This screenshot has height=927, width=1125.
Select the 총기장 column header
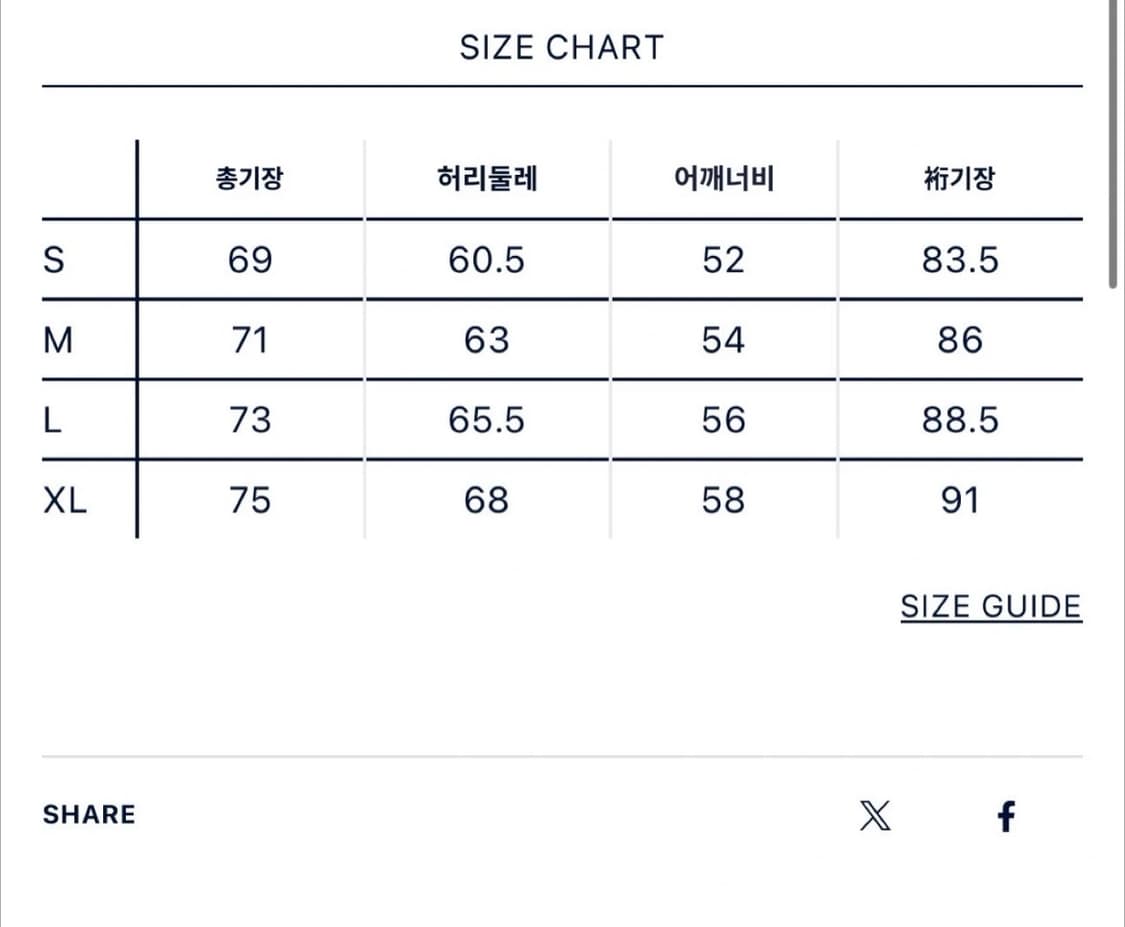(251, 177)
